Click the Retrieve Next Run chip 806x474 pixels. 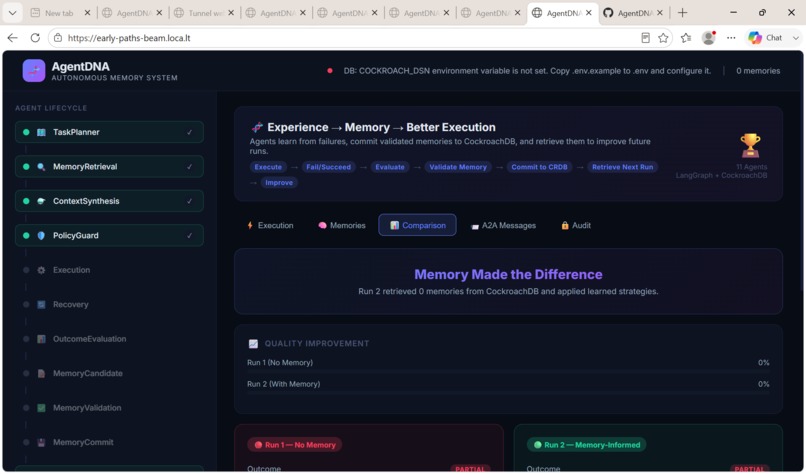[x=622, y=167]
